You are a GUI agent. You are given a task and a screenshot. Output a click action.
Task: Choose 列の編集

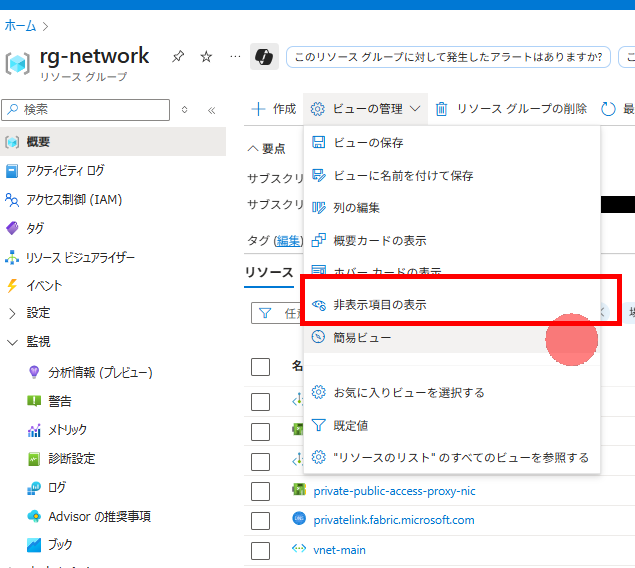coord(452,208)
